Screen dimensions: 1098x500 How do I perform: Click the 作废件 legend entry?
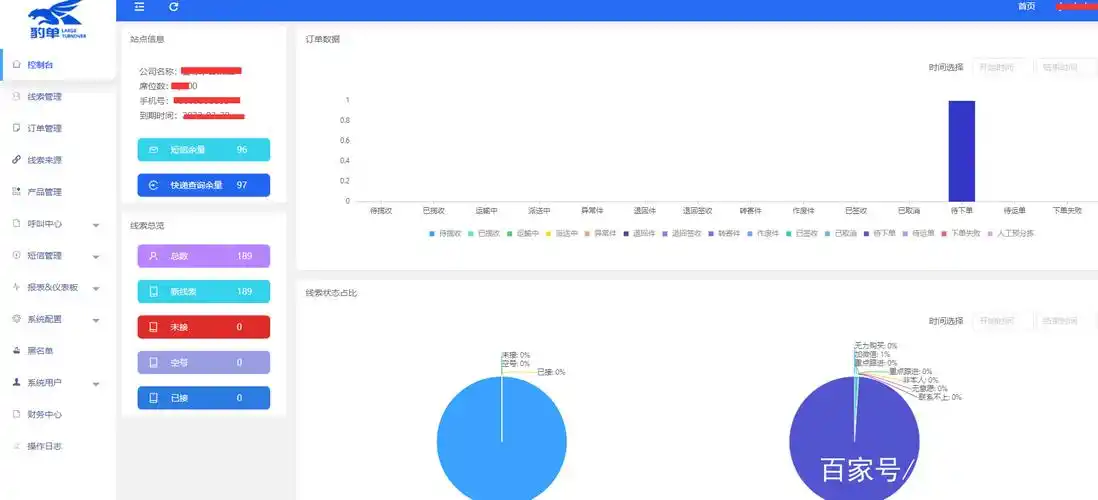tap(763, 233)
